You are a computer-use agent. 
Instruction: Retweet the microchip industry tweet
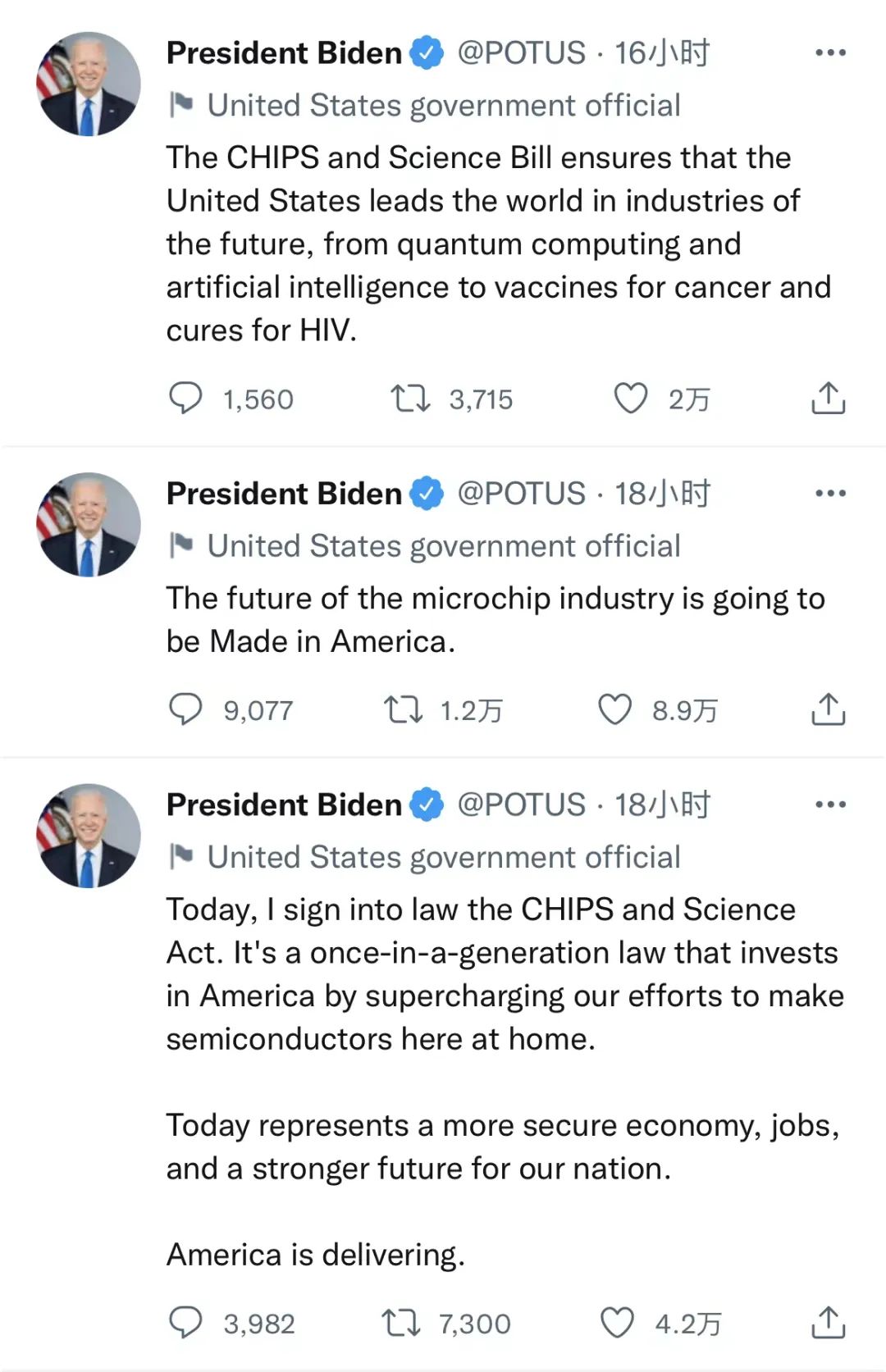click(x=403, y=709)
